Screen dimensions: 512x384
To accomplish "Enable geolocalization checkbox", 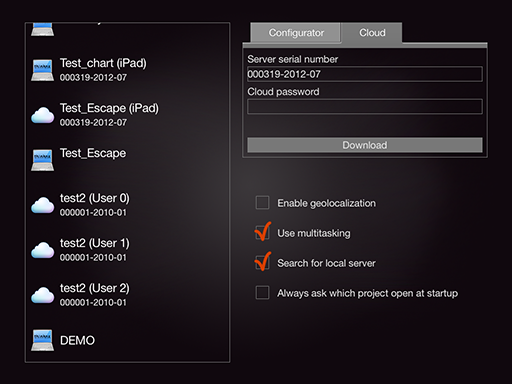I will coord(262,203).
